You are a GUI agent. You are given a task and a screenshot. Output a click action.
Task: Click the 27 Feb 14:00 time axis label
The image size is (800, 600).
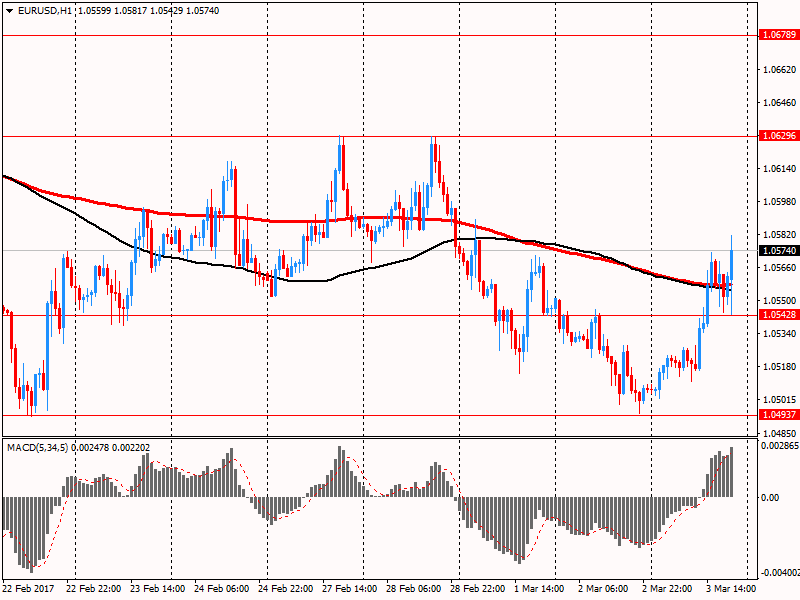click(x=350, y=589)
